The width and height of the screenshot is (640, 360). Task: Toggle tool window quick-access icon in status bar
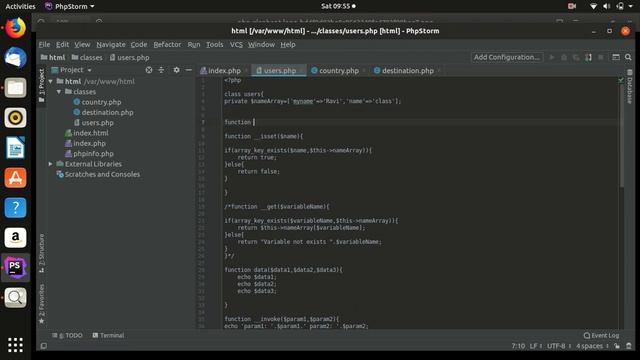(44, 346)
